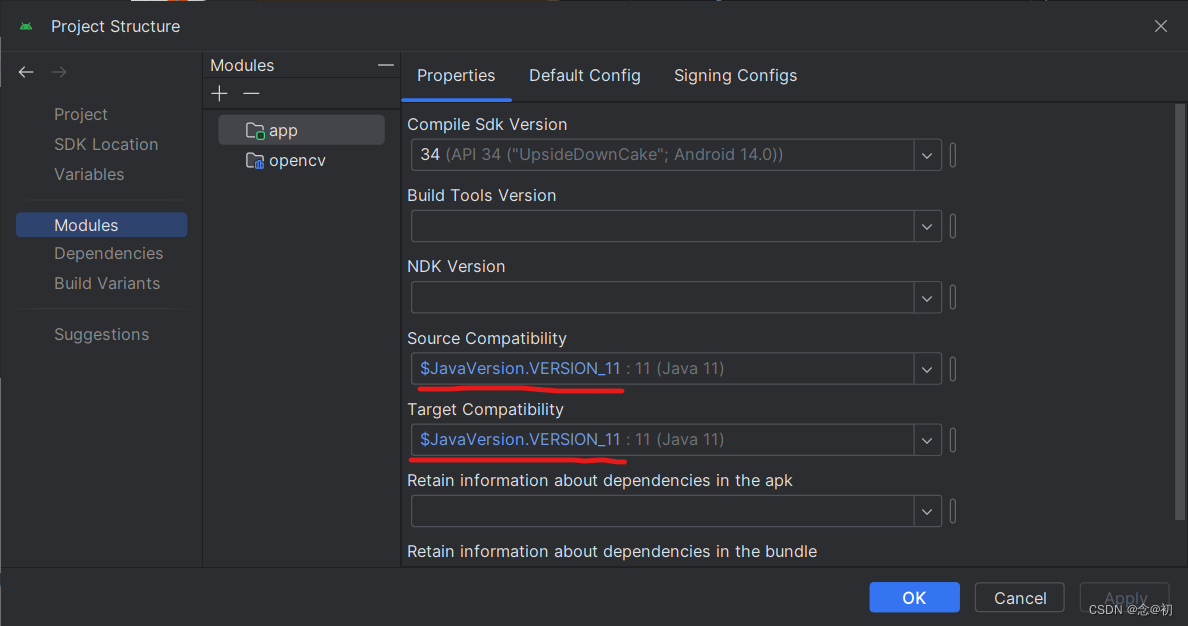The height and width of the screenshot is (626, 1188).
Task: Click inside the NDK Version input field
Action: [x=660, y=297]
